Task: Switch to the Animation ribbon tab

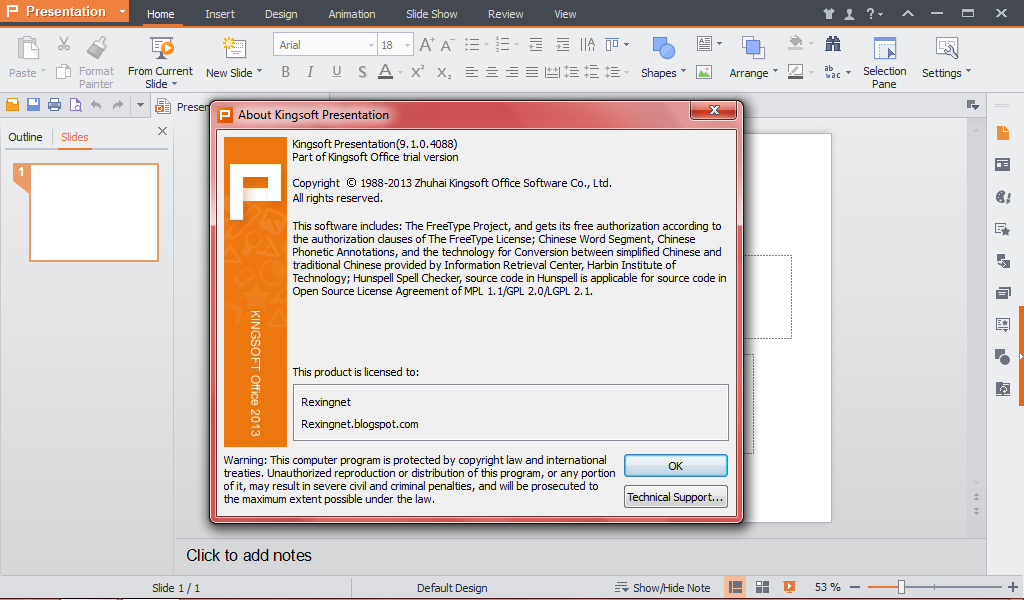Action: click(351, 14)
